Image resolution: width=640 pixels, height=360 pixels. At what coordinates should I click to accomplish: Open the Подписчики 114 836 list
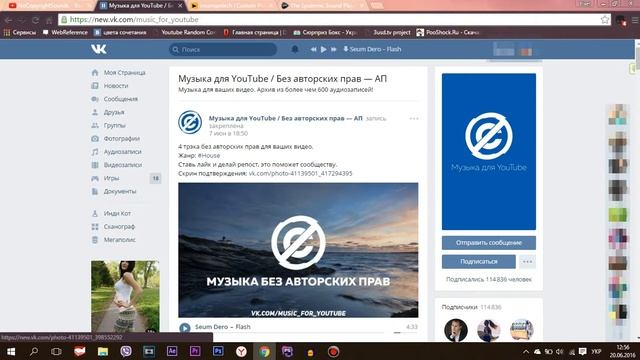471,307
